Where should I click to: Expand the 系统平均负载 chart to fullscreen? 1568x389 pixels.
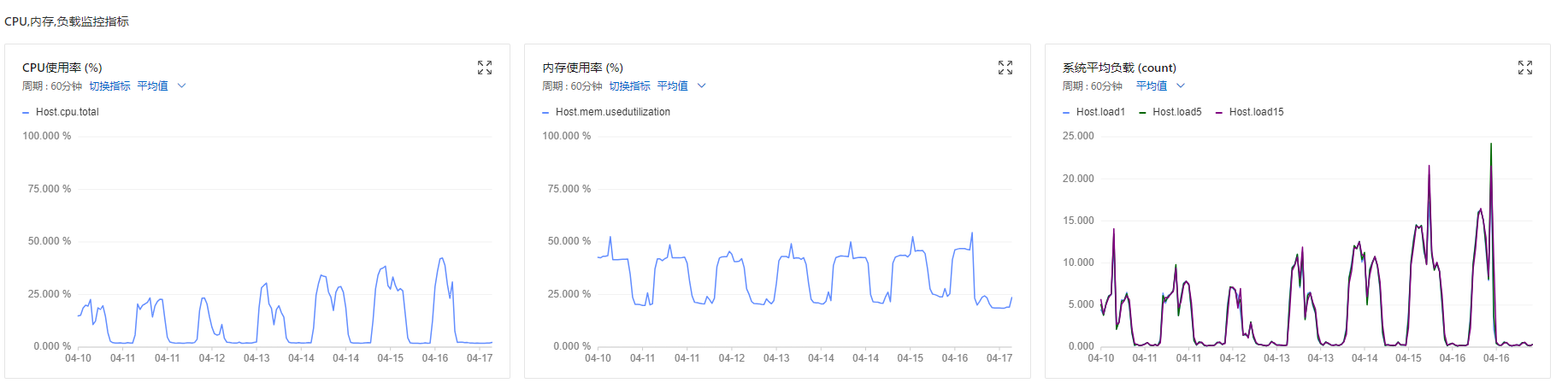click(1525, 68)
